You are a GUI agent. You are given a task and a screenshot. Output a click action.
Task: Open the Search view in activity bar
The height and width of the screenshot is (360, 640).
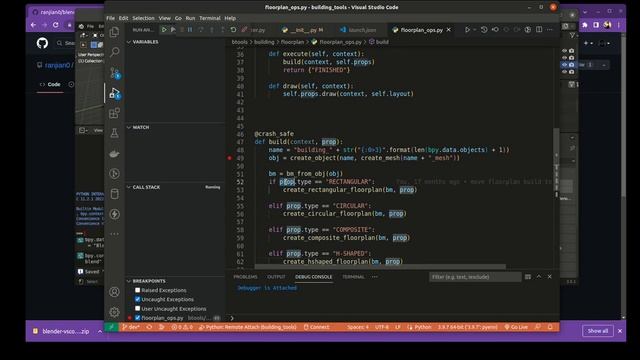tap(115, 52)
